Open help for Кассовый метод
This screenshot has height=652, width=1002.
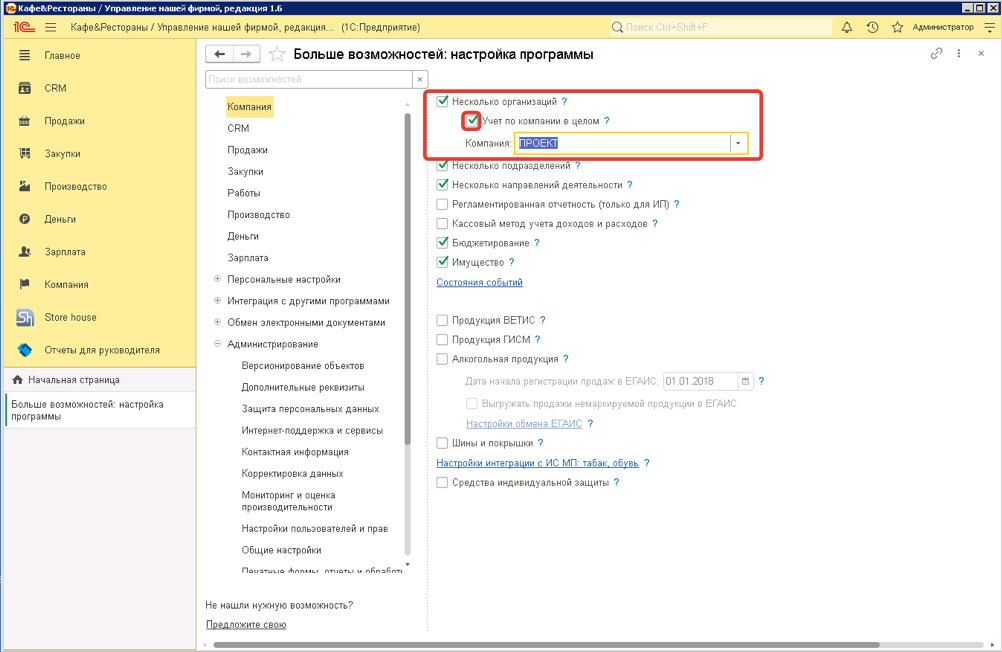[x=655, y=224]
